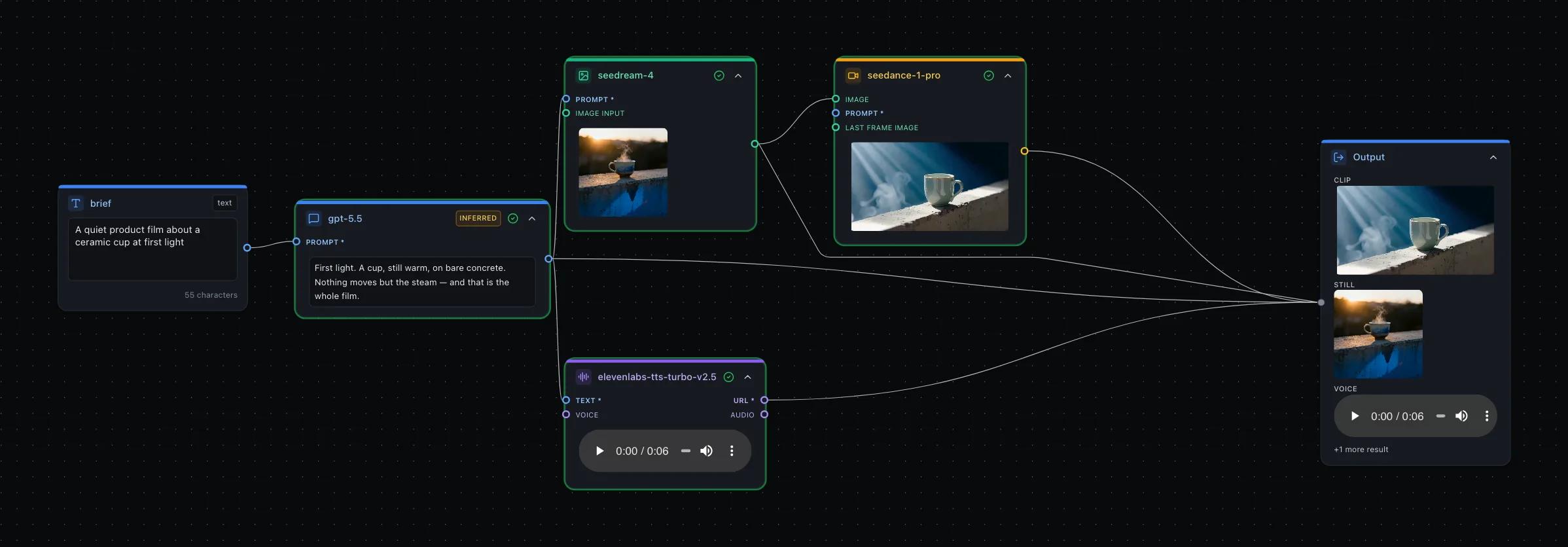Click the brief node output port
The height and width of the screenshot is (547, 1568).
tap(247, 248)
